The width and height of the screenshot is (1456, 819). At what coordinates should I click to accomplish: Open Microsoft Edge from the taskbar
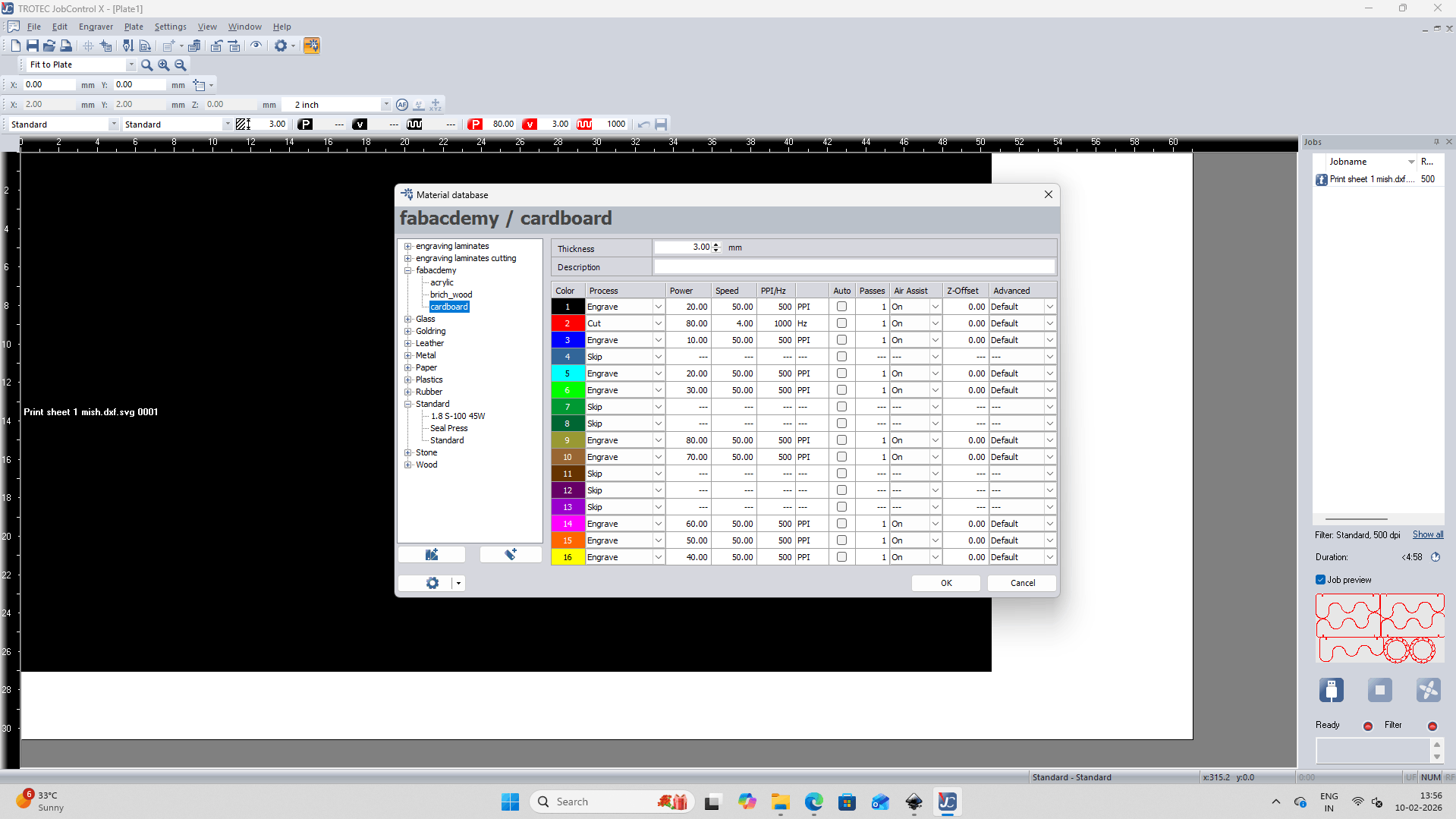(x=814, y=802)
